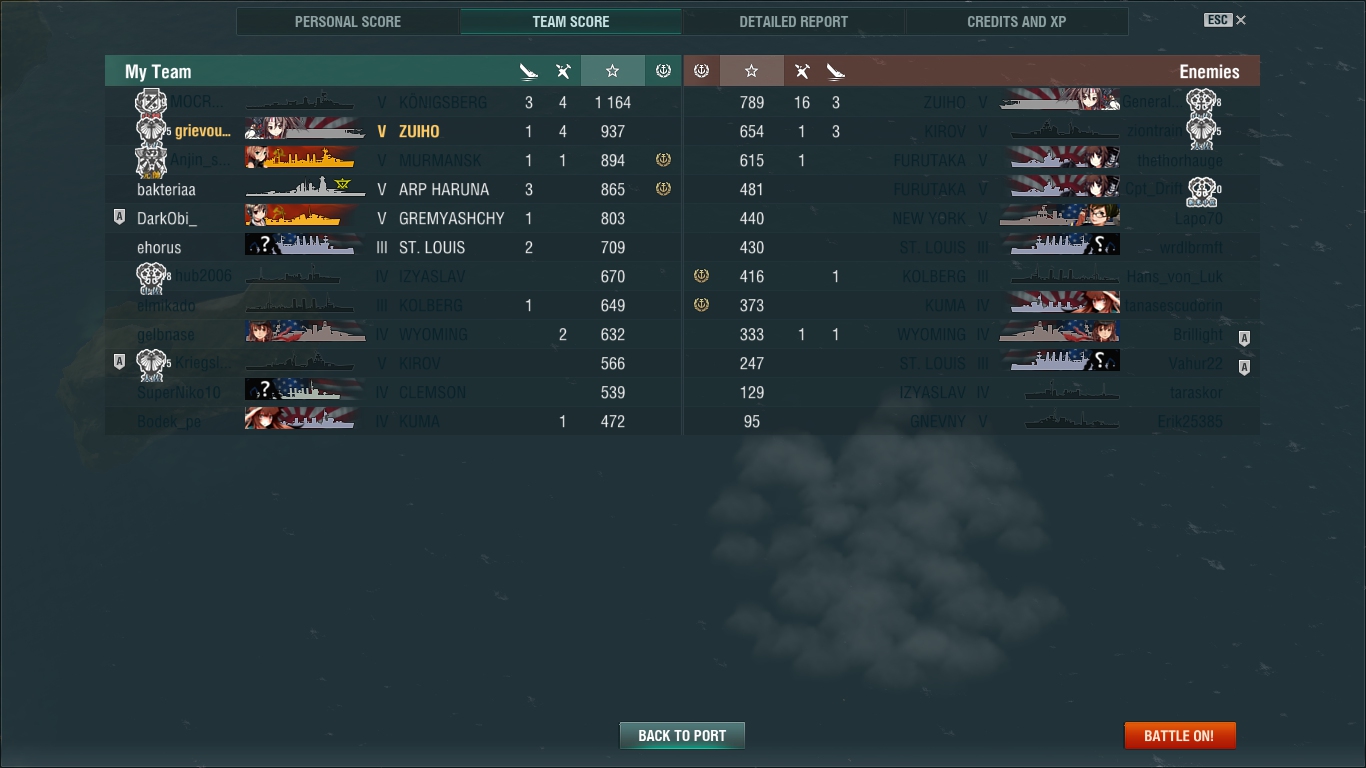Screen dimensions: 1366x768
Task: Select player bakteriaa in My Team
Action: 166,189
